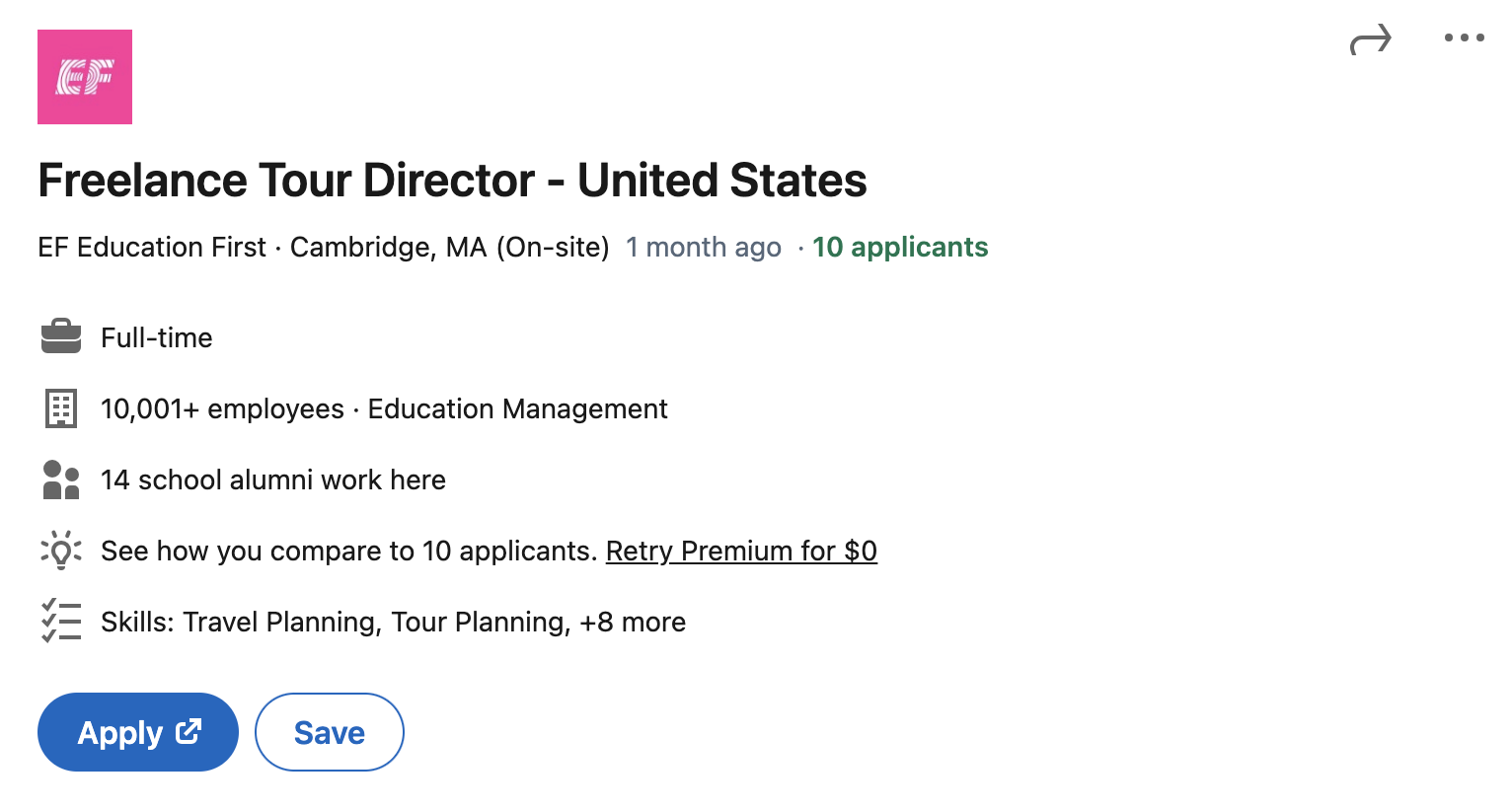Screen dimensions: 1512x811
Task: Click the lightbulb insights icon
Action: 61,551
